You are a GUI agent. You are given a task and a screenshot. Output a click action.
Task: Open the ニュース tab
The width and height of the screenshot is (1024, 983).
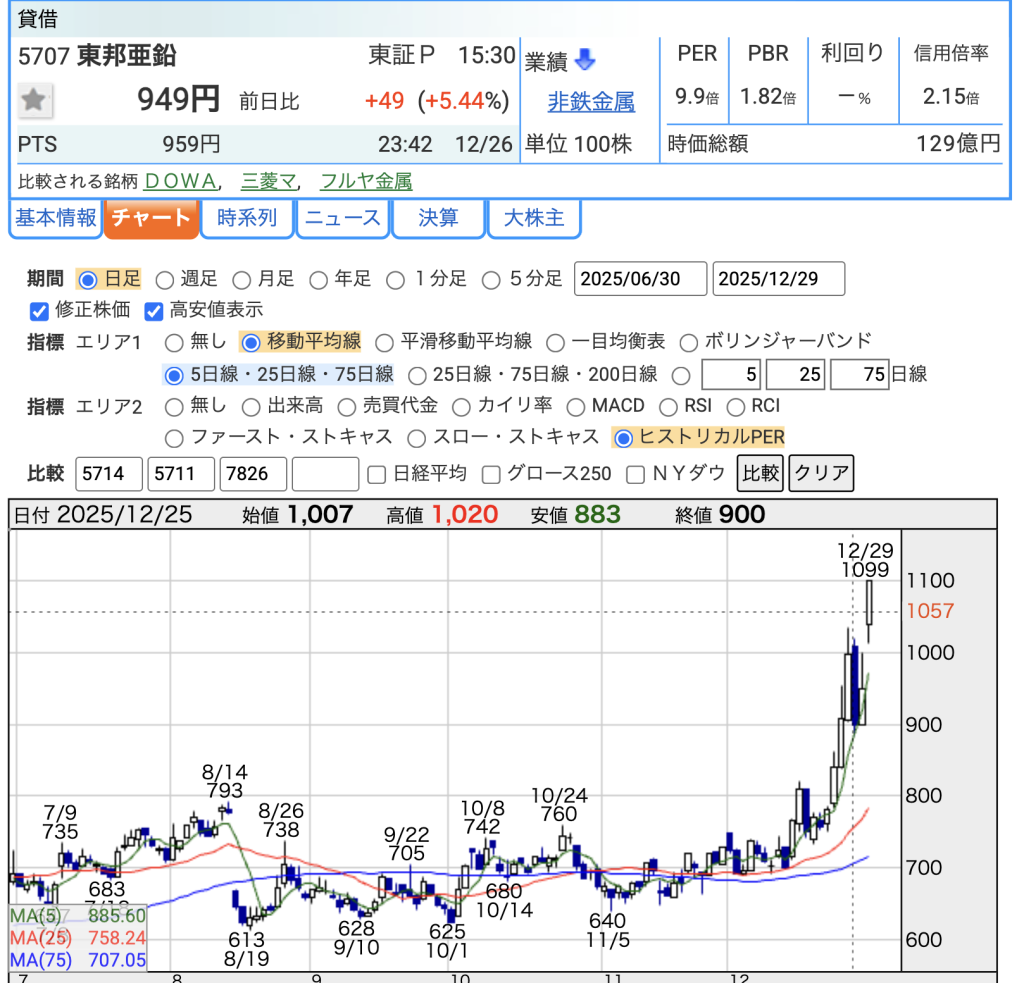(x=342, y=218)
